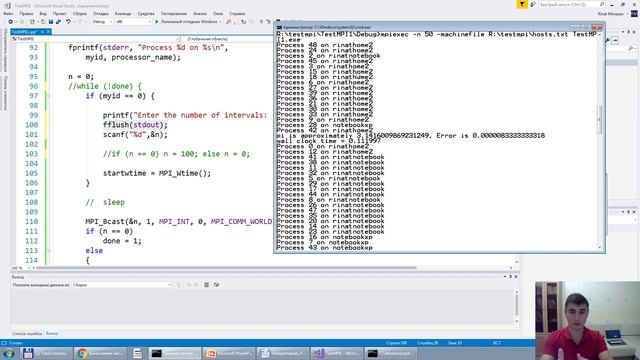Open the Справка menu
640x360 pixels.
tap(237, 13)
